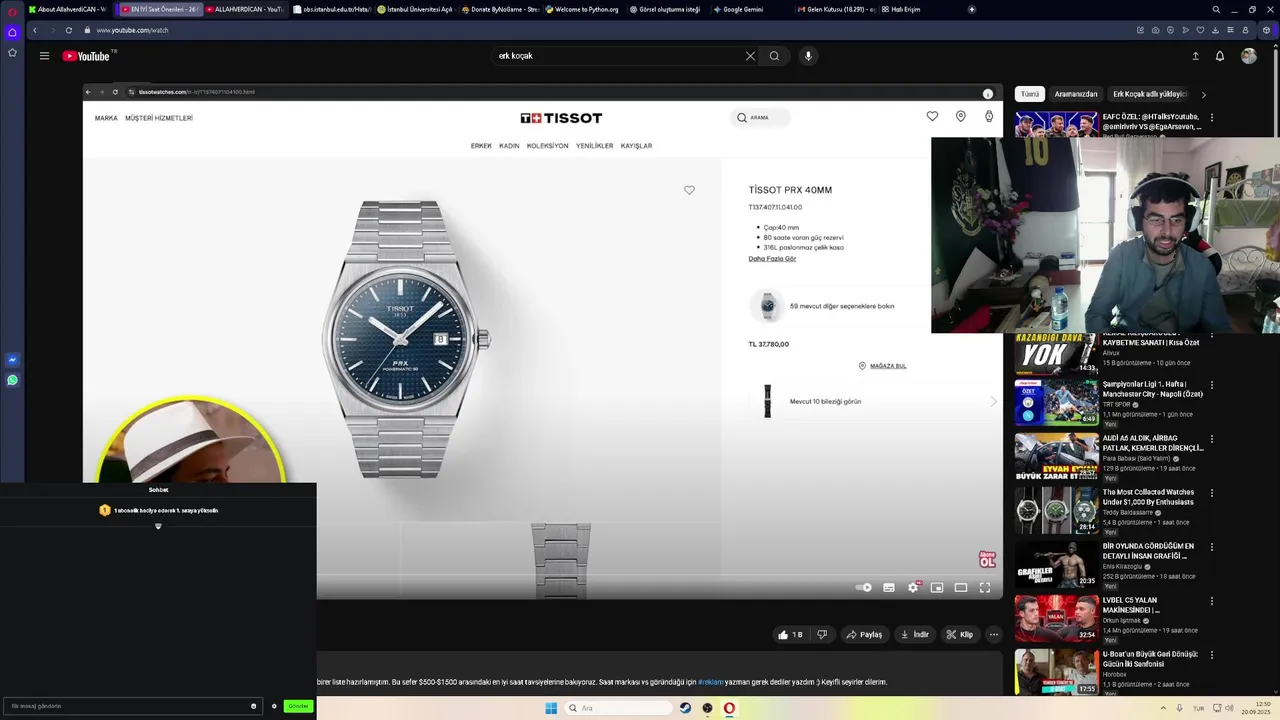Open the YouTube account avatar menu

[x=1249, y=56]
